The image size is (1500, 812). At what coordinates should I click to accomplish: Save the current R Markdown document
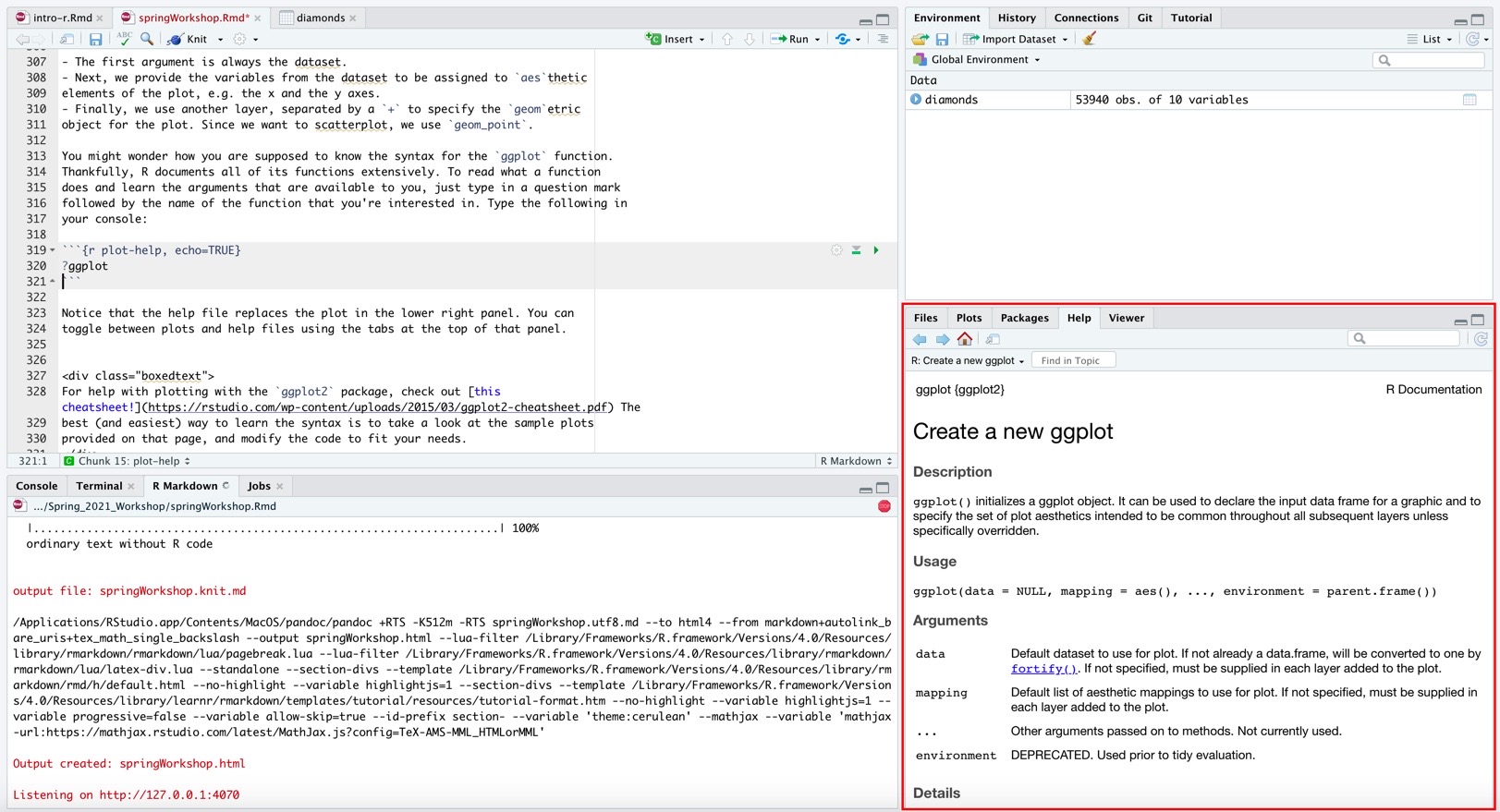pos(95,39)
